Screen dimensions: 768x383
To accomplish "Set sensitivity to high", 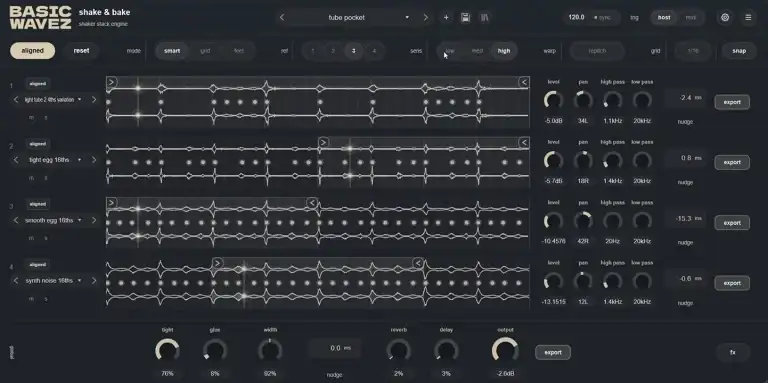I will coord(504,50).
